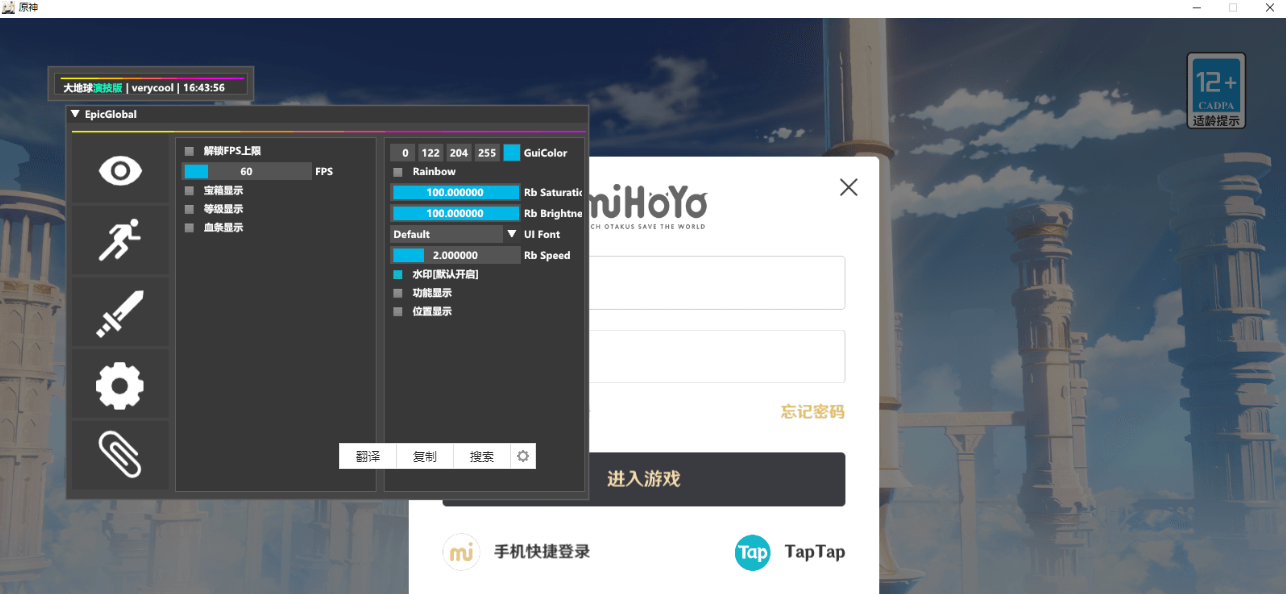Image resolution: width=1286 pixels, height=594 pixels.
Task: Collapse the EpicGlobal window triangle
Action: point(75,114)
